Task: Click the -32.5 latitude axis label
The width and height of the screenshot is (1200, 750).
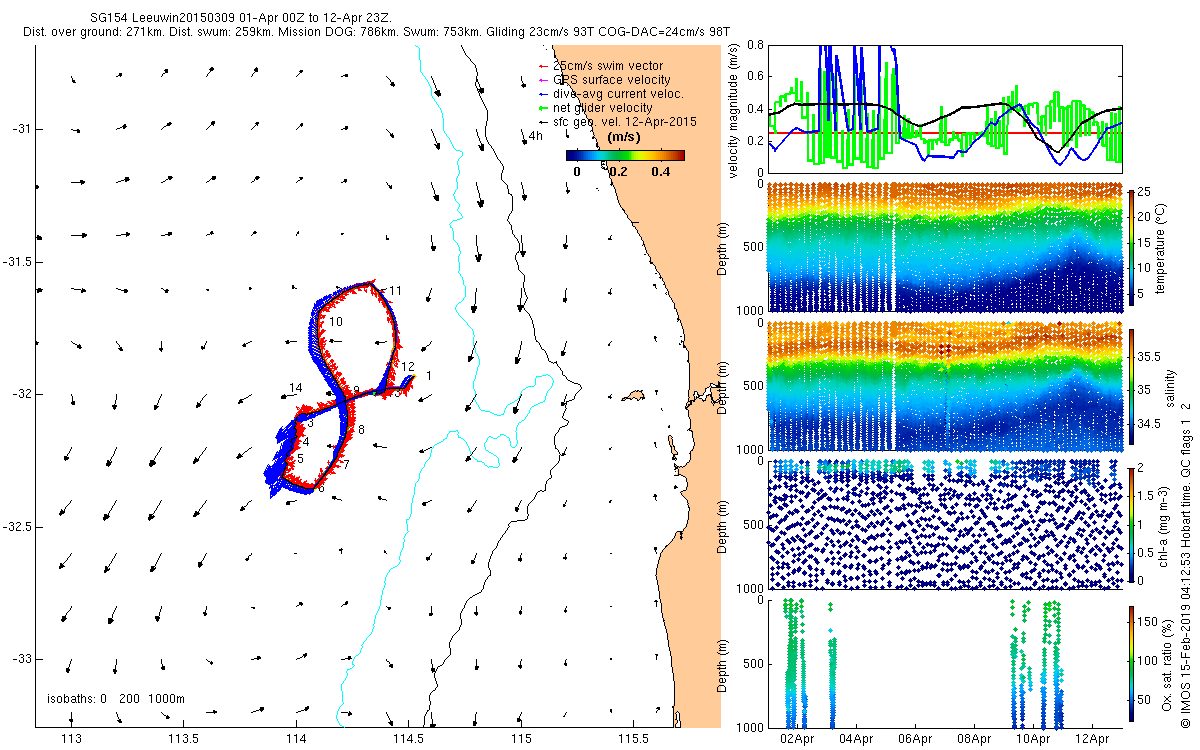Action: pyautogui.click(x=18, y=526)
